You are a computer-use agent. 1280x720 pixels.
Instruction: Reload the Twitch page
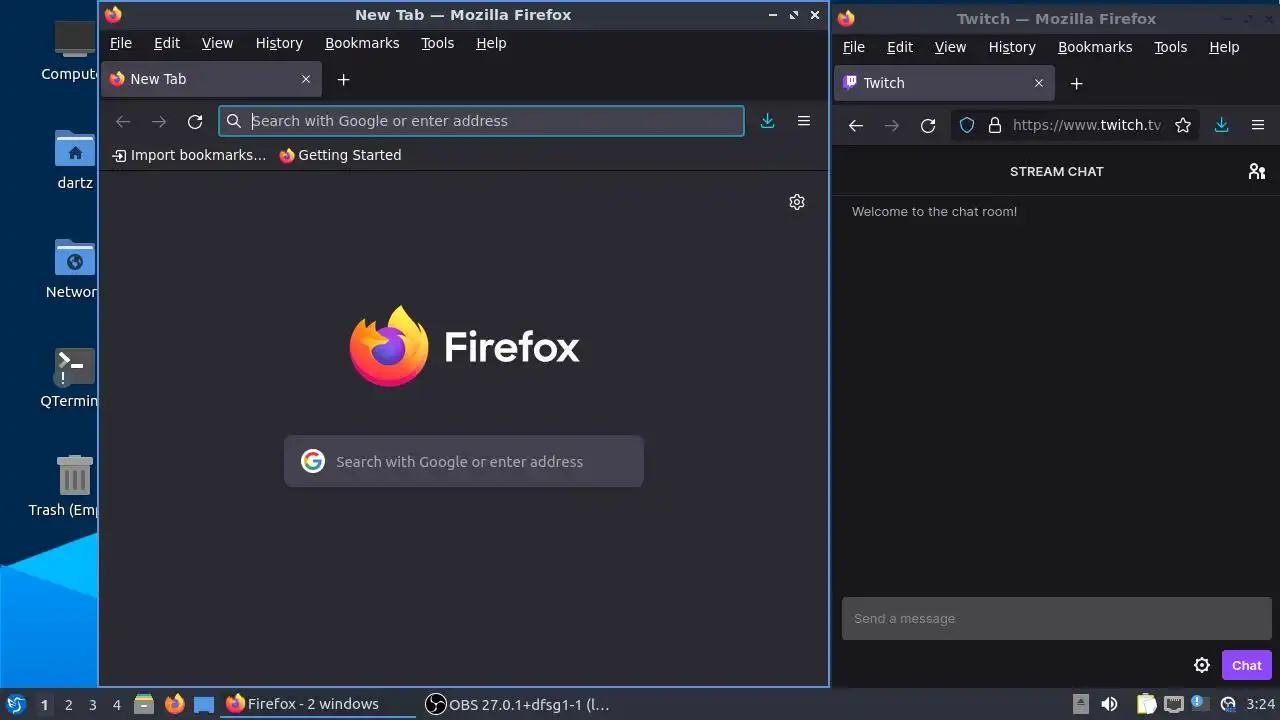928,125
